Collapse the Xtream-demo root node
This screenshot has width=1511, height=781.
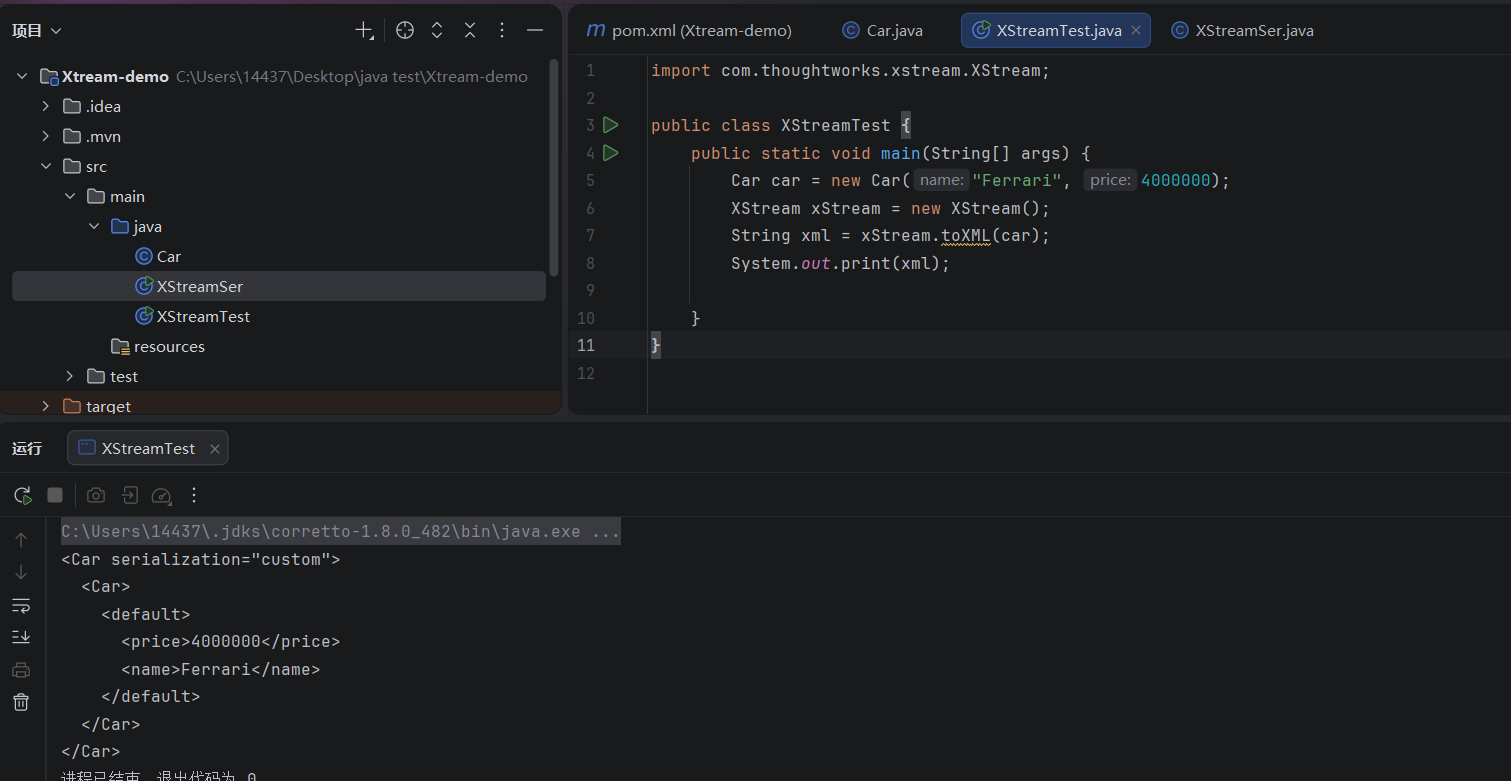[x=21, y=76]
